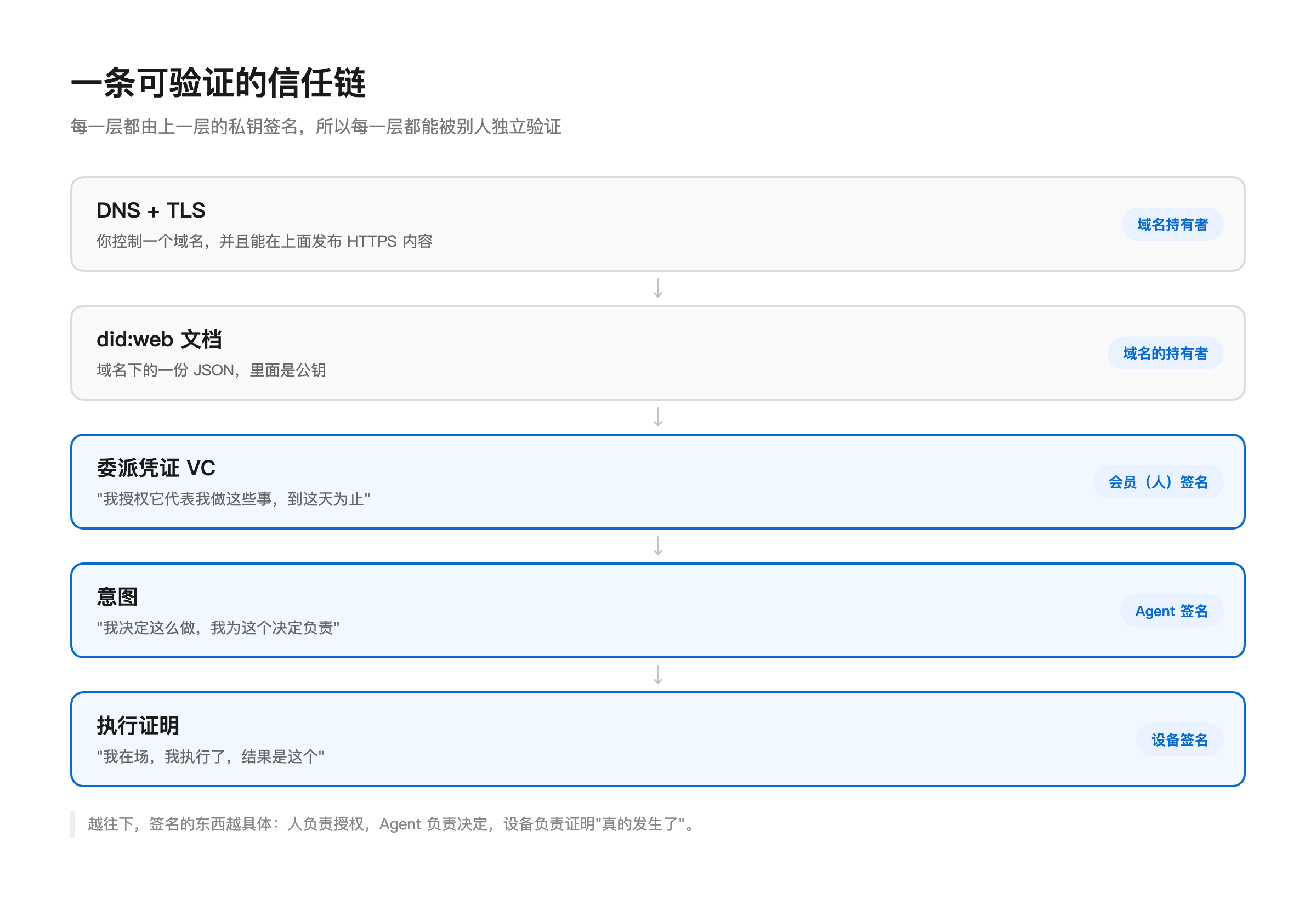Click quote 我授权它代表我做这些事，到这天为止
Image resolution: width=1316 pixels, height=899 pixels.
point(233,499)
